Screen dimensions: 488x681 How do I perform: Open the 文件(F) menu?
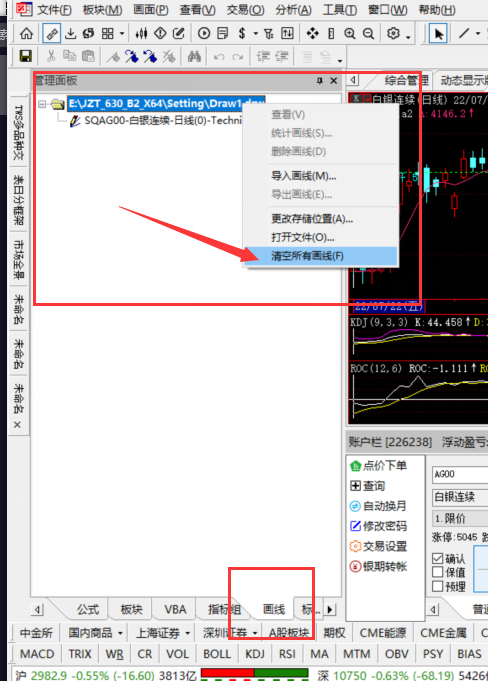(54, 9)
